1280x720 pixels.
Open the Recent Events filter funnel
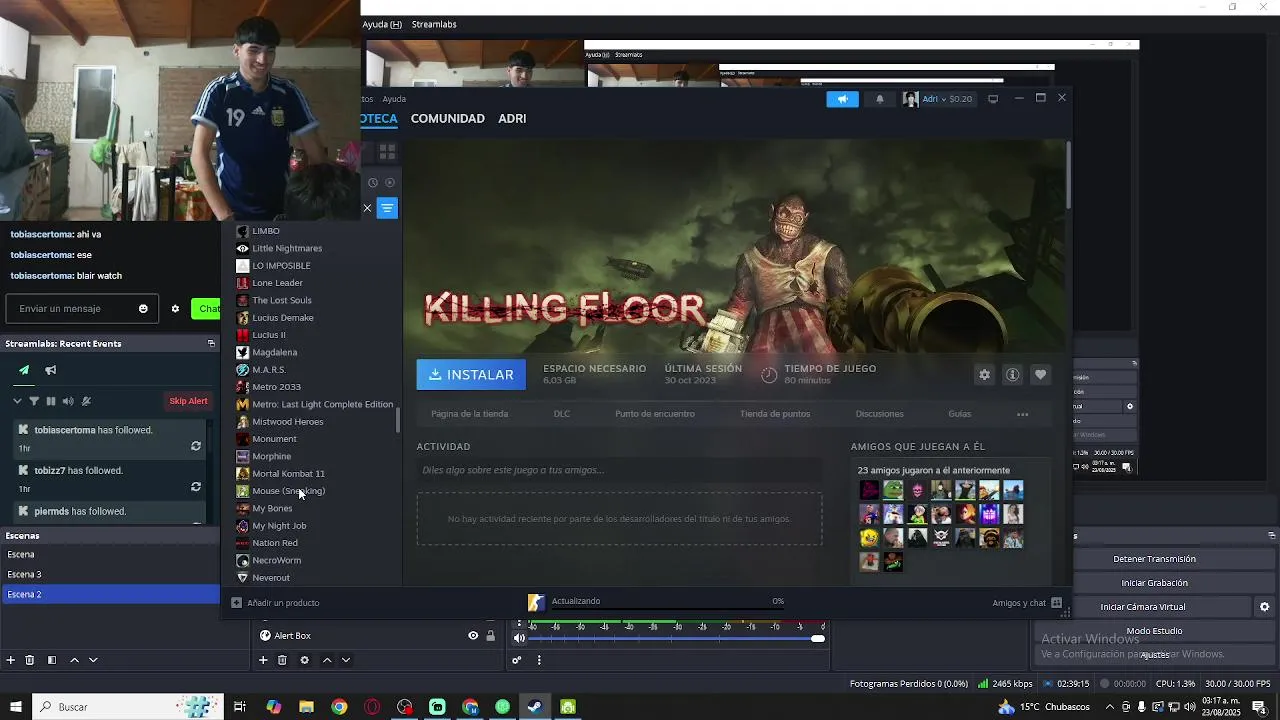34,401
